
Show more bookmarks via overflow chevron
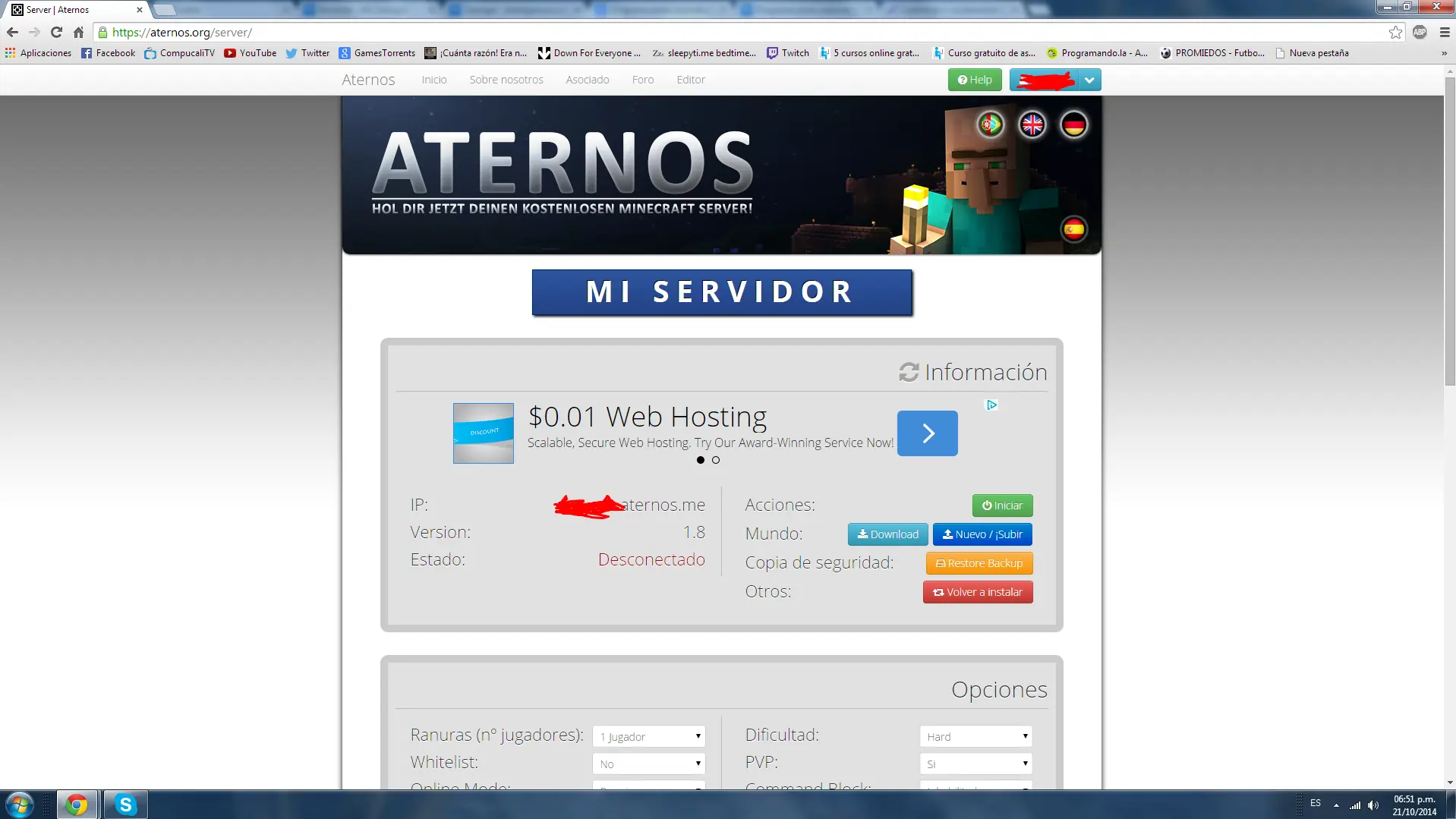pyautogui.click(x=1444, y=53)
